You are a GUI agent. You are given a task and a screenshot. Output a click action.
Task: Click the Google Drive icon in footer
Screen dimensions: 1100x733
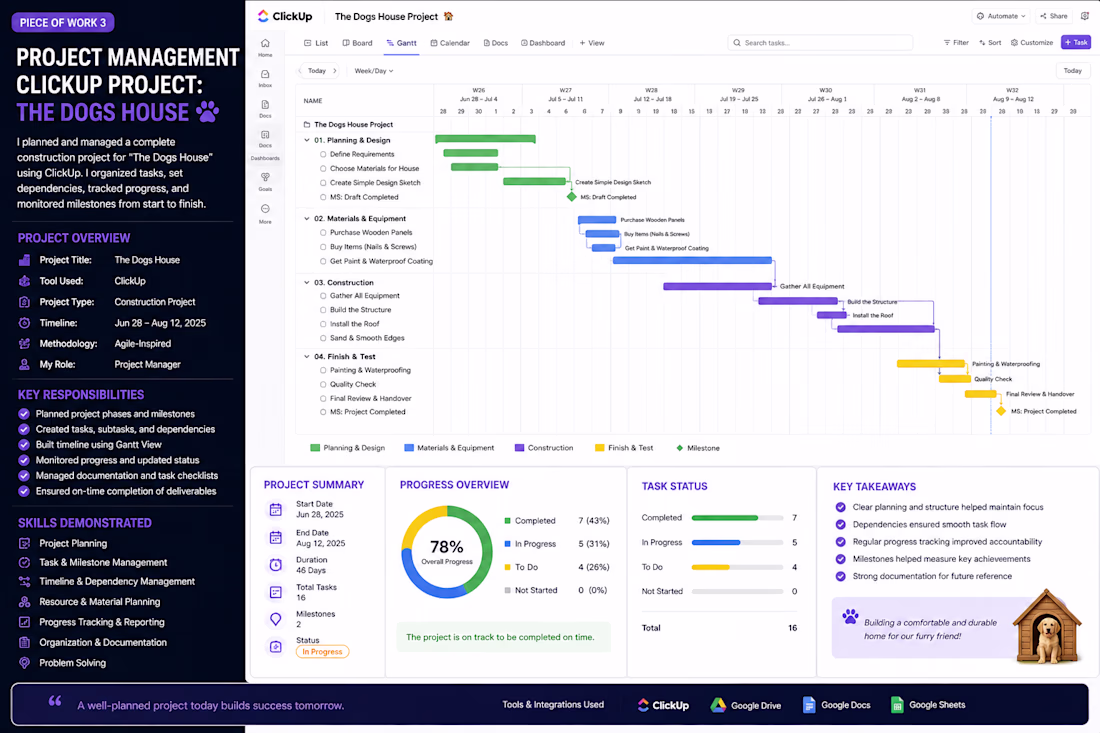click(718, 705)
